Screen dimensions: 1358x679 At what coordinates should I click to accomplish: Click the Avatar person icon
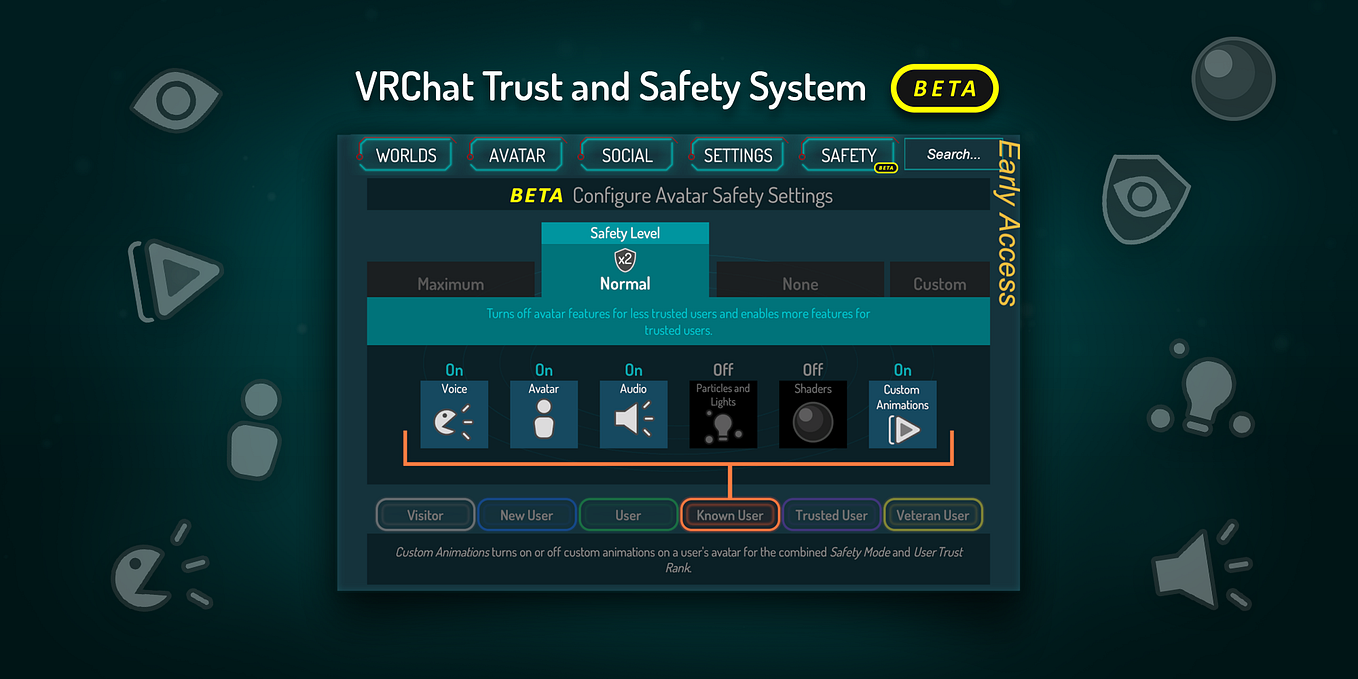543,421
